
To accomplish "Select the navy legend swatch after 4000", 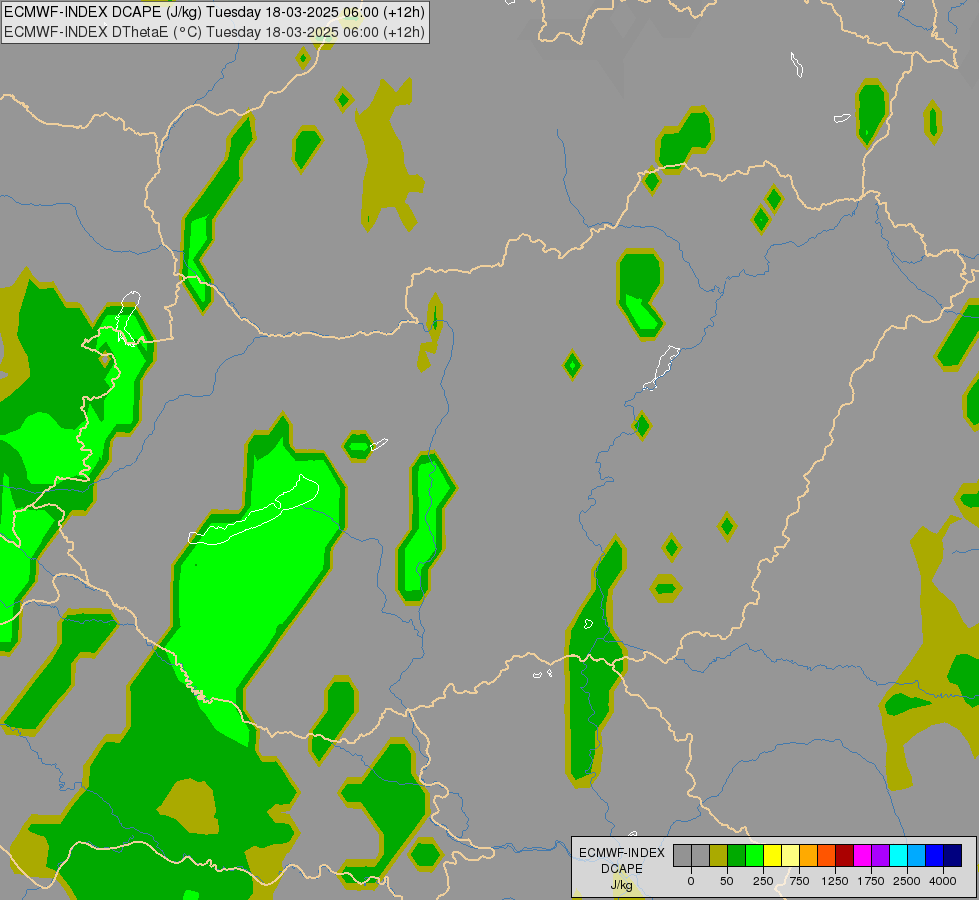I will [x=952, y=855].
